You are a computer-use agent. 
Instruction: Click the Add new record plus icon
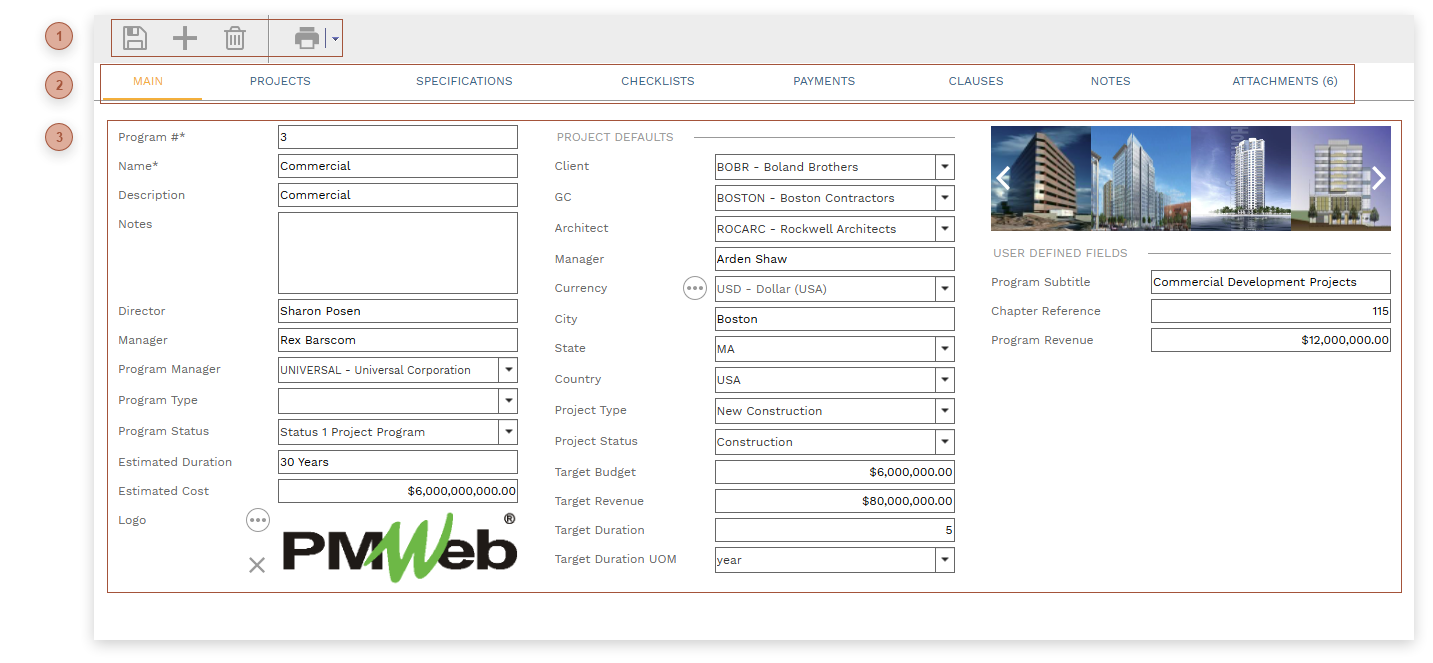[185, 39]
